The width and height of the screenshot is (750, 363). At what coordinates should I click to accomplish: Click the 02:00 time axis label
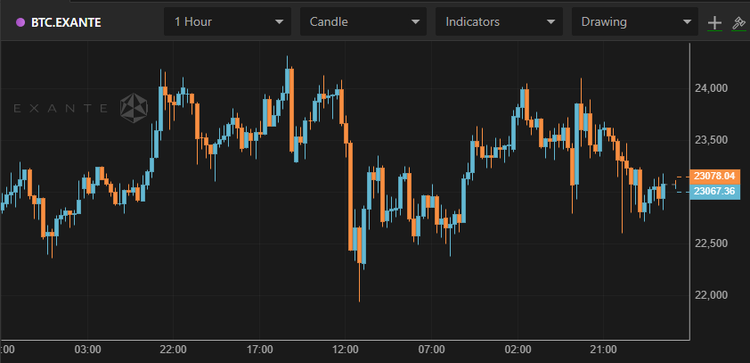tap(518, 350)
